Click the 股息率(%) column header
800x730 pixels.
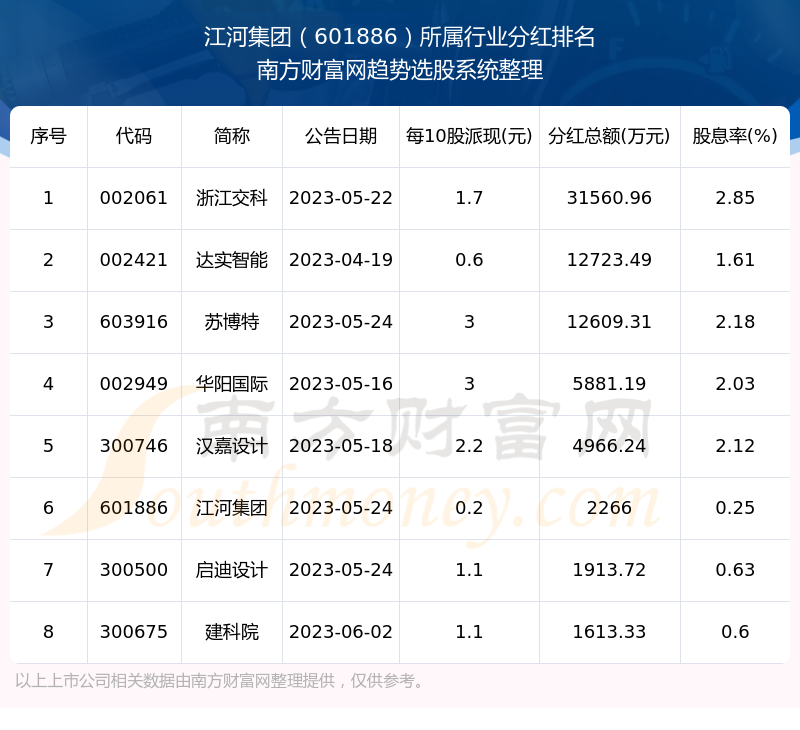pos(735,136)
